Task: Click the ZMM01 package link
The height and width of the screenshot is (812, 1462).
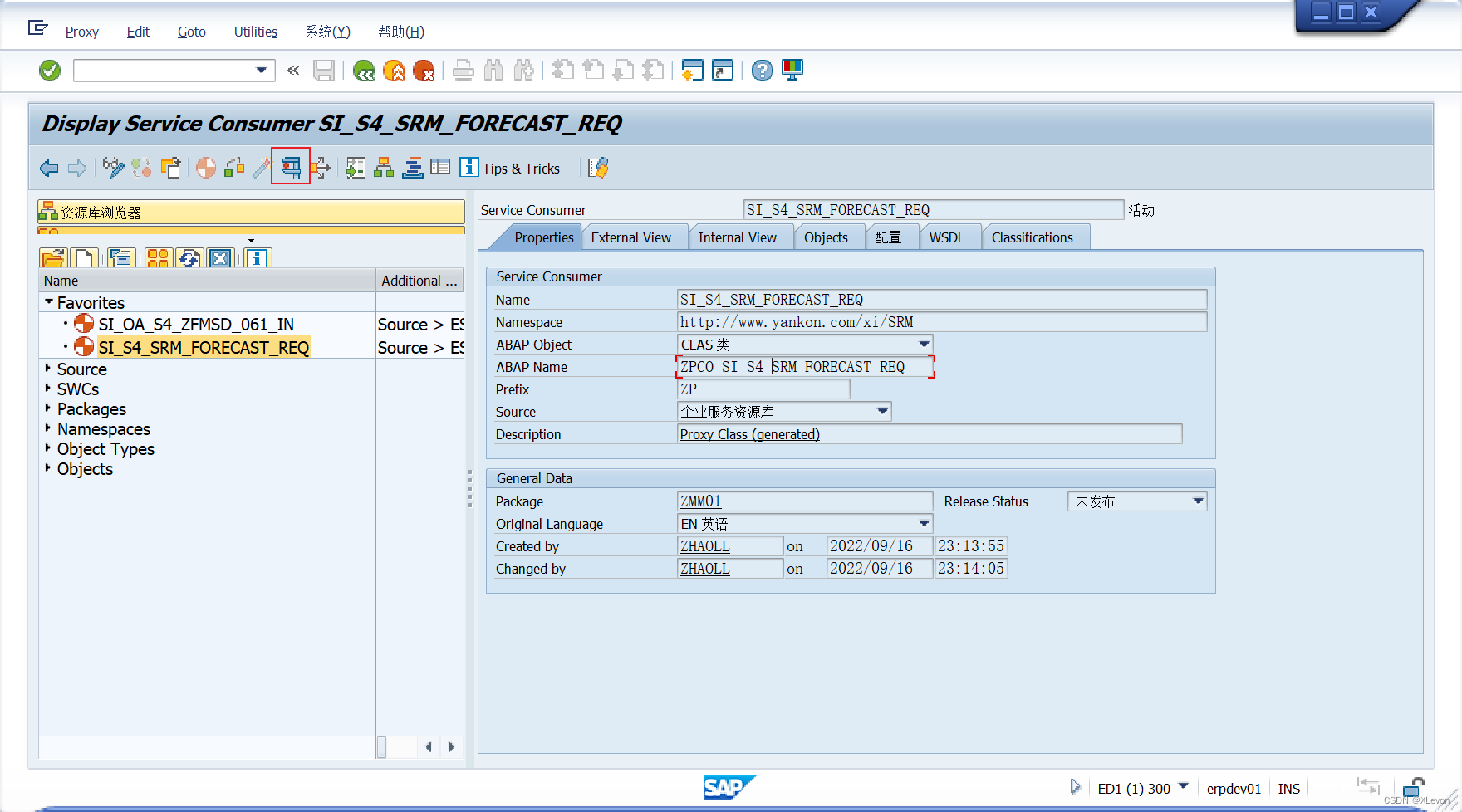Action: click(x=700, y=501)
